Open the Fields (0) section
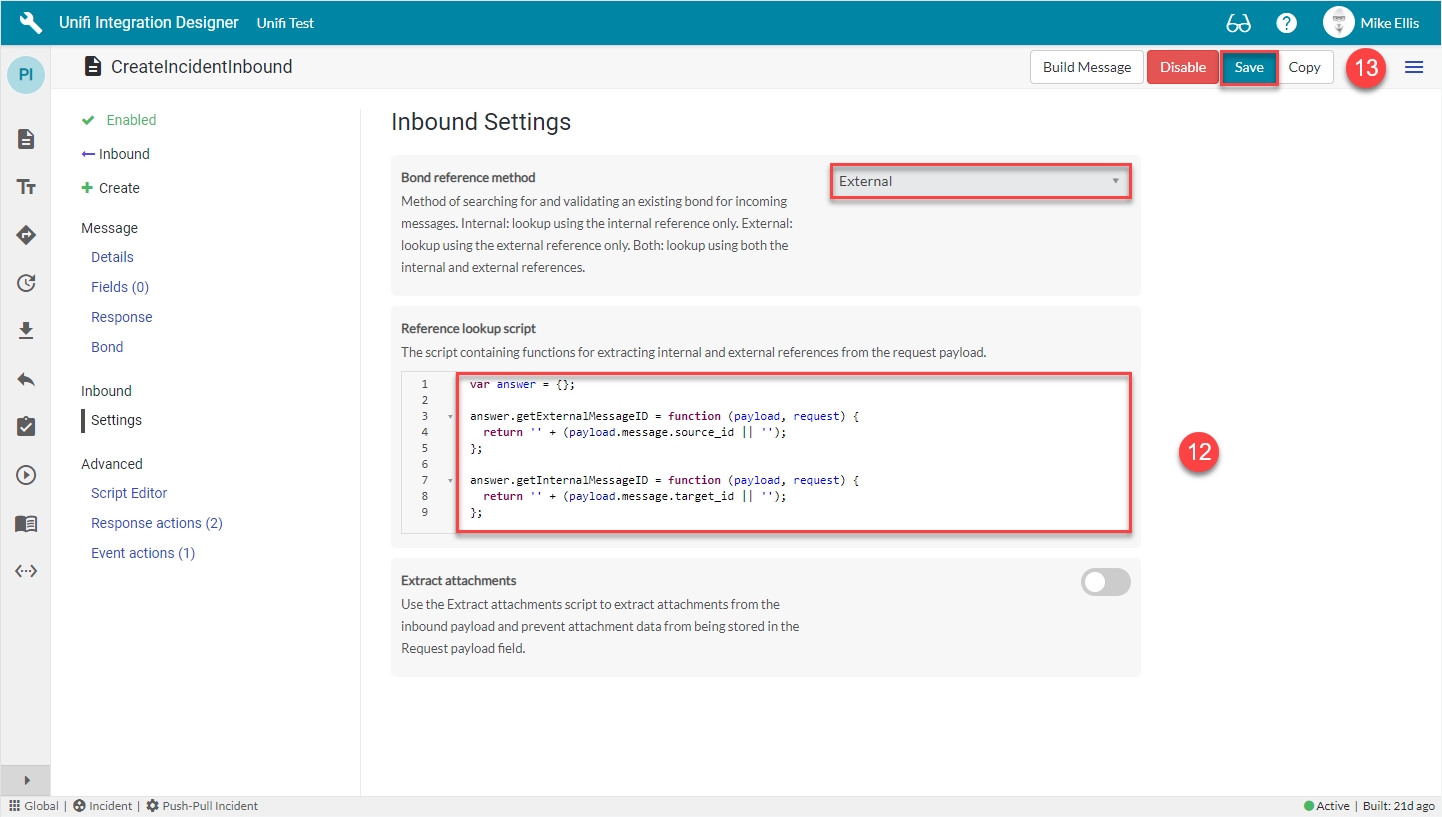 pyautogui.click(x=120, y=287)
